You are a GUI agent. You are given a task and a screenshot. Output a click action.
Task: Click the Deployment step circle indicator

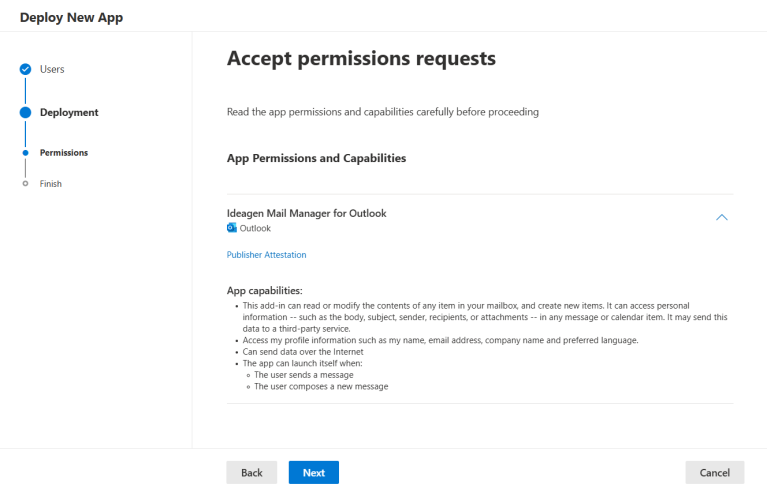pos(25,112)
